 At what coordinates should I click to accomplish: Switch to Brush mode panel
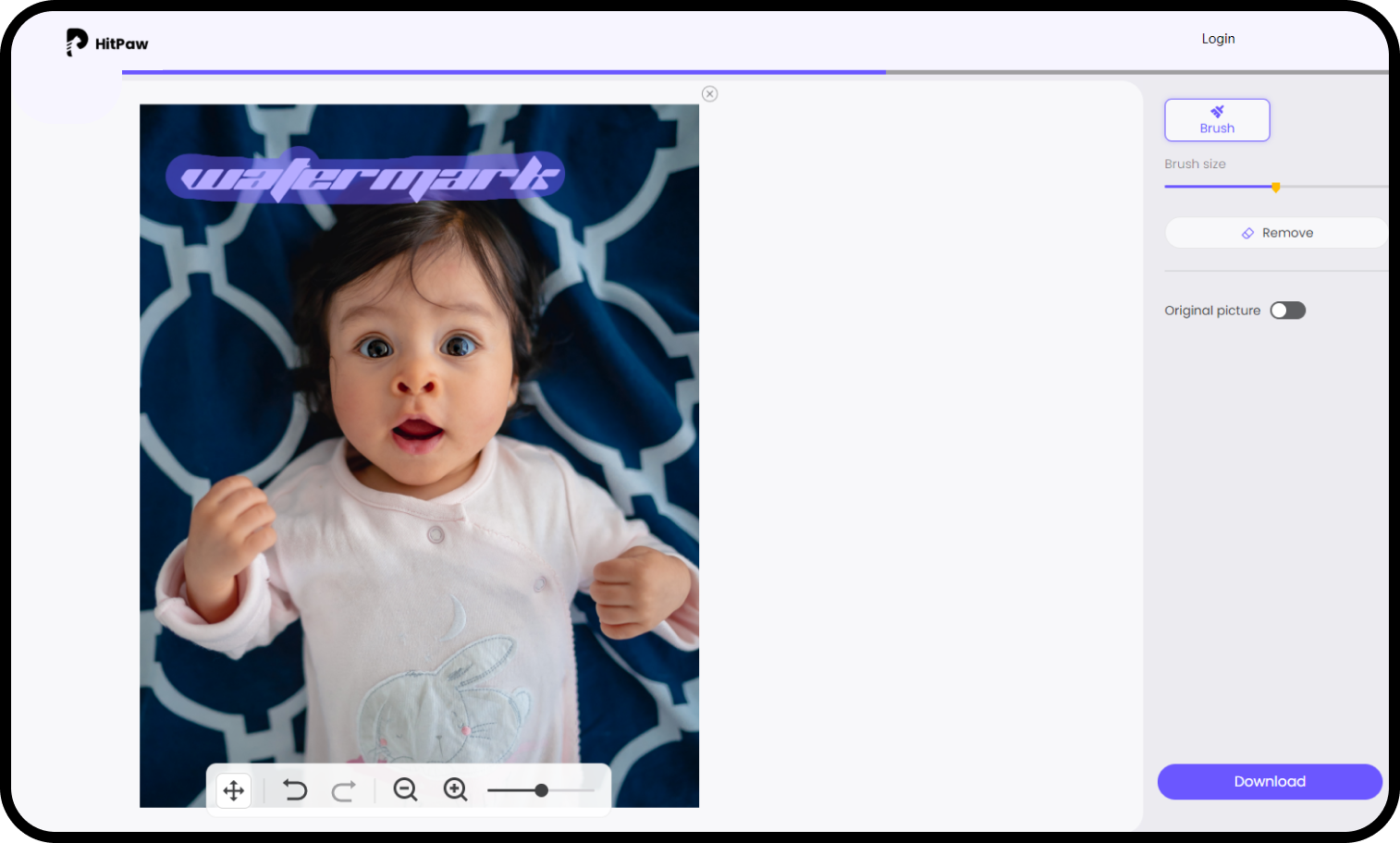tap(1217, 120)
